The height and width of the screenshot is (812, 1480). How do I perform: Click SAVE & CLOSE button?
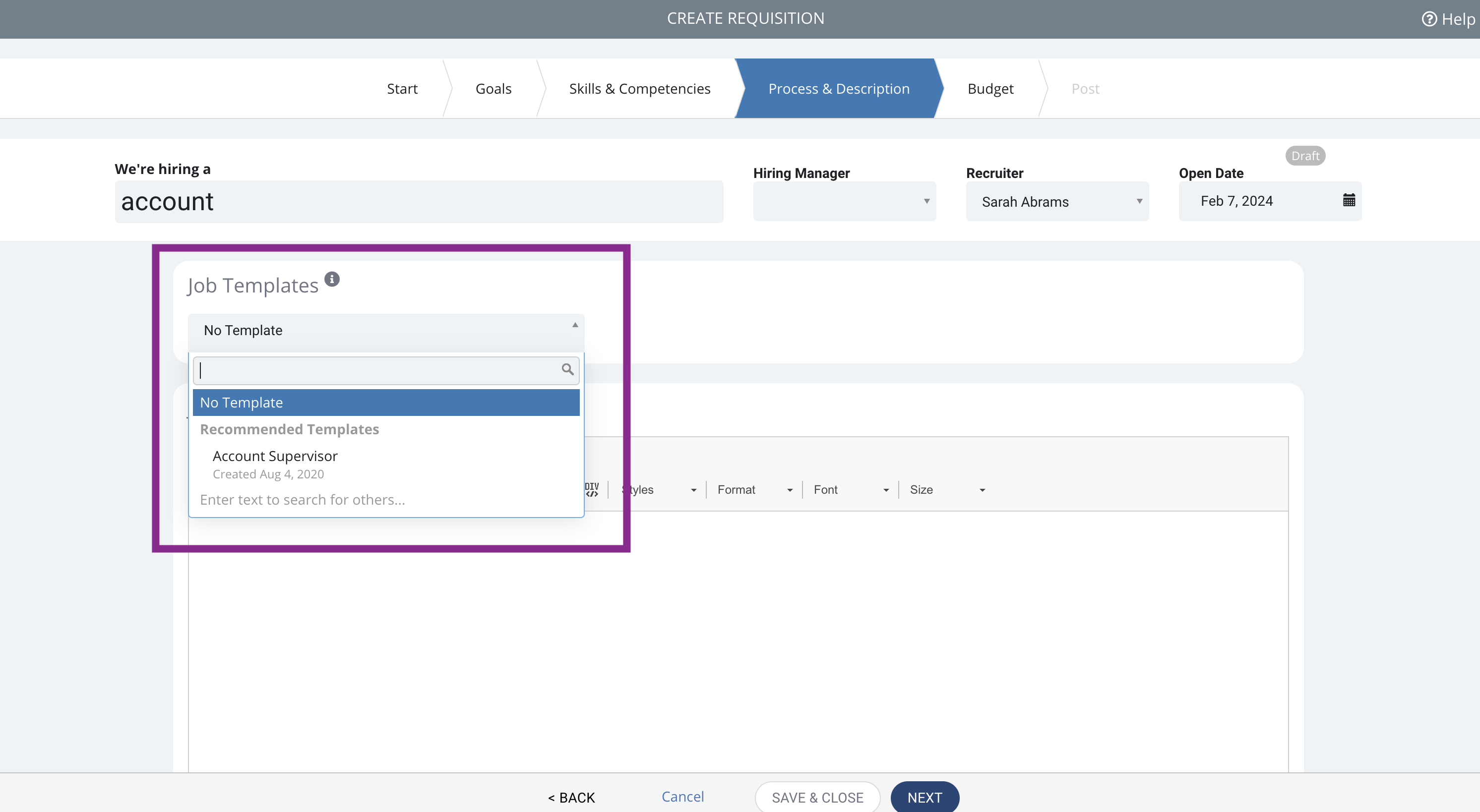coord(817,797)
